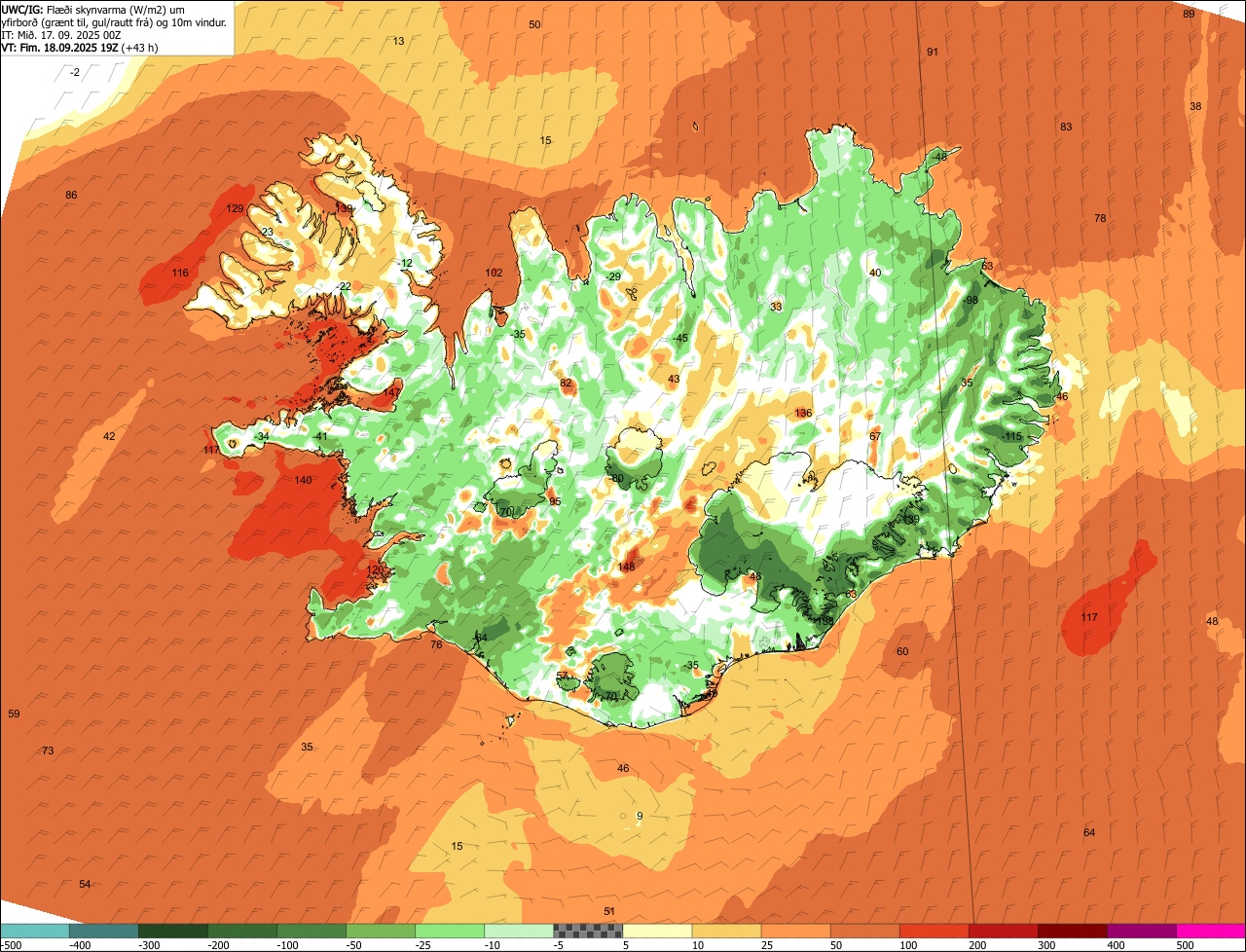This screenshot has width=1246, height=952.
Task: Click the '78' value in the northeastern sea
Action: click(1100, 218)
